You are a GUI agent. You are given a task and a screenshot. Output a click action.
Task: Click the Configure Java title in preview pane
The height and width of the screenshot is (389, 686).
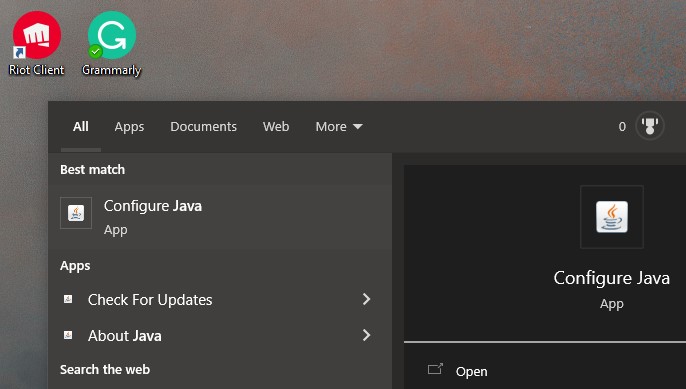(612, 278)
